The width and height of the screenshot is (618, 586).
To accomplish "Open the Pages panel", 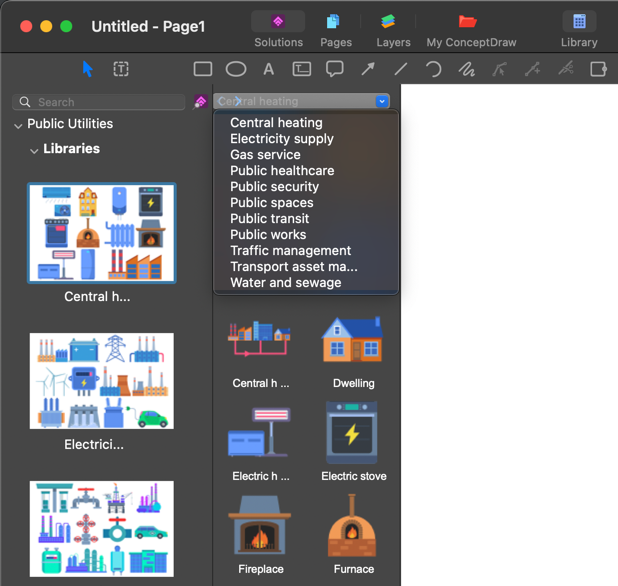I will [336, 30].
